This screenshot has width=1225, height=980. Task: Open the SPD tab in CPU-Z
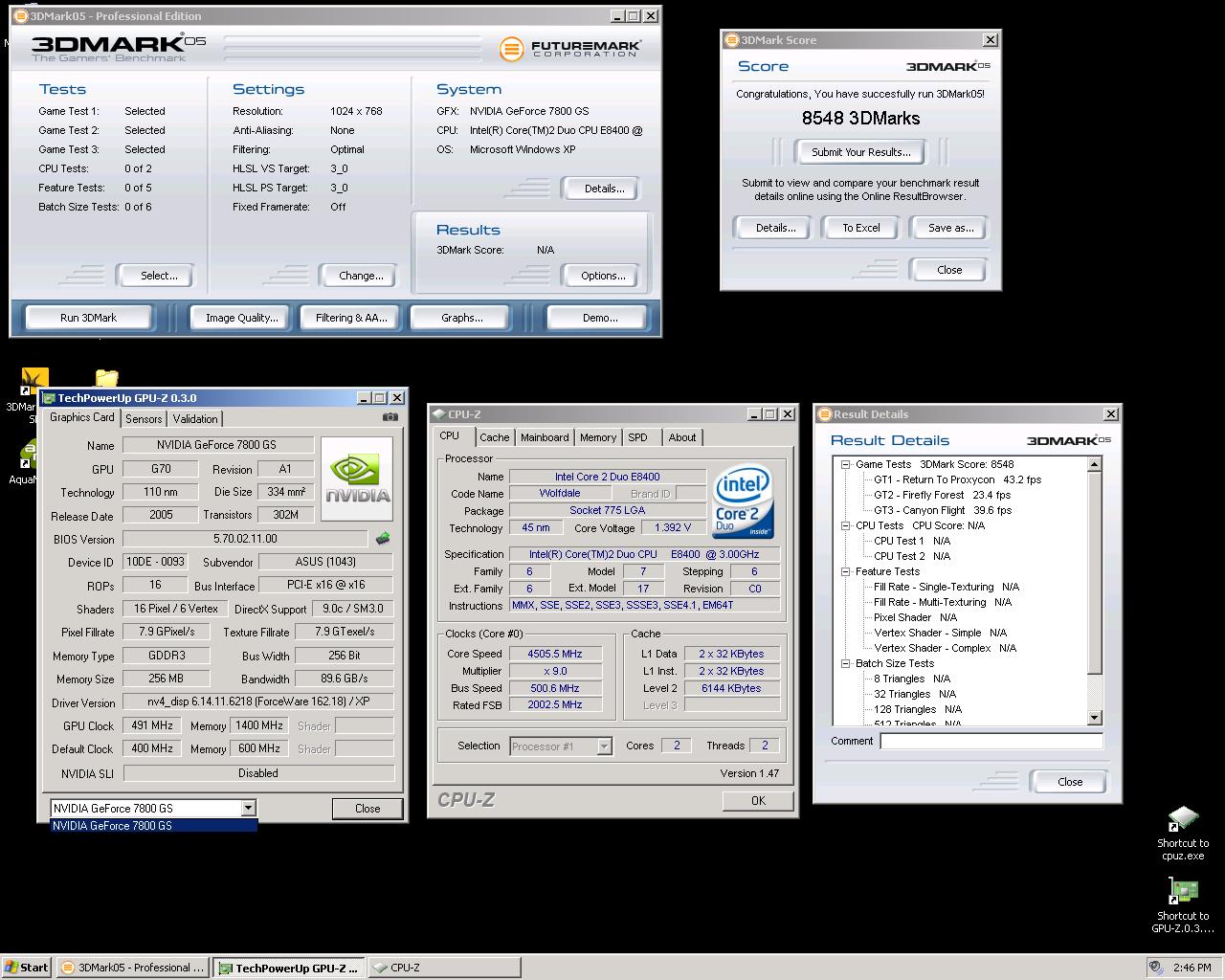[637, 437]
